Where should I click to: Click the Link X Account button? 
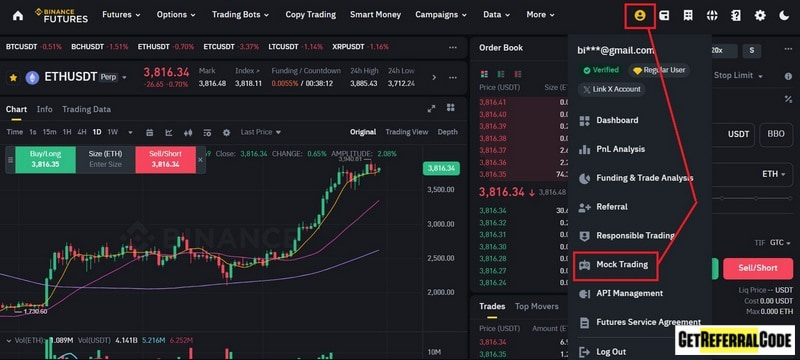pos(611,89)
